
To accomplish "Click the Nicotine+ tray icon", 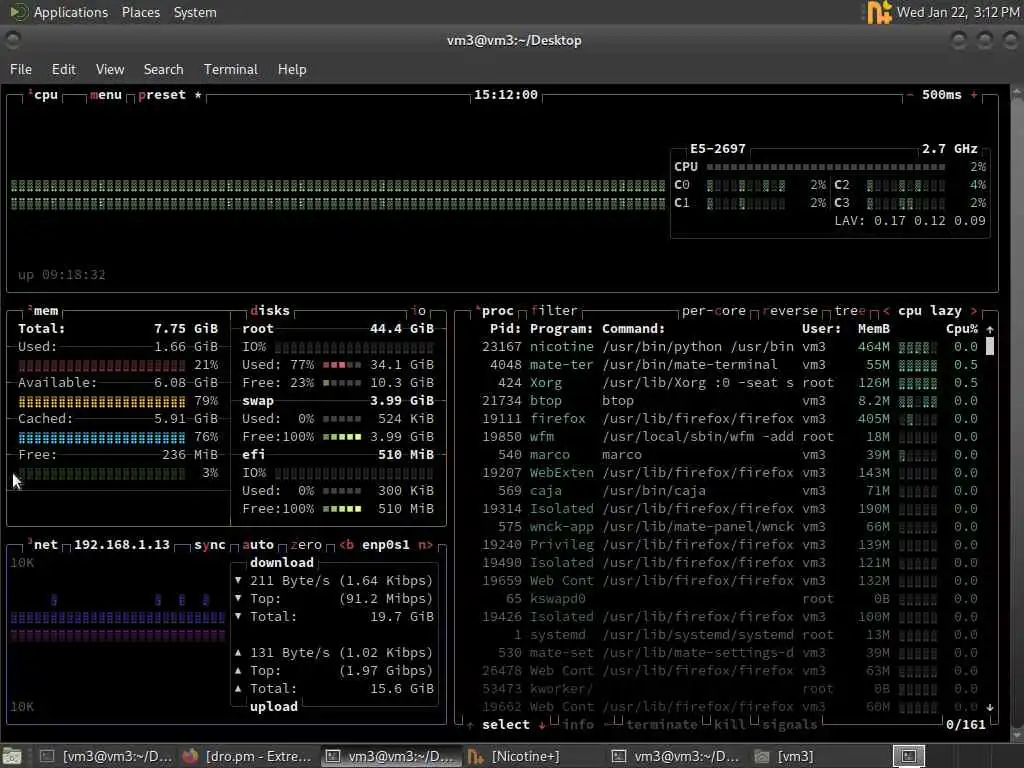I will pos(878,12).
